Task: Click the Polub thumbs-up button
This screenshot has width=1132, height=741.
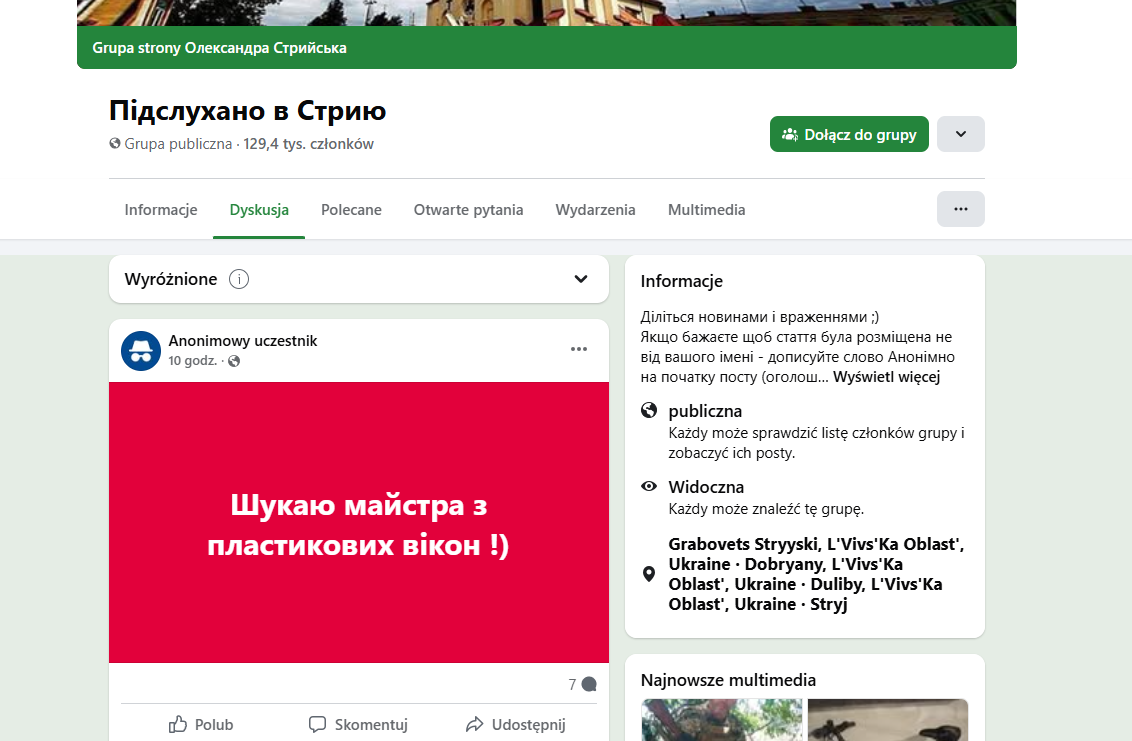Action: point(201,725)
